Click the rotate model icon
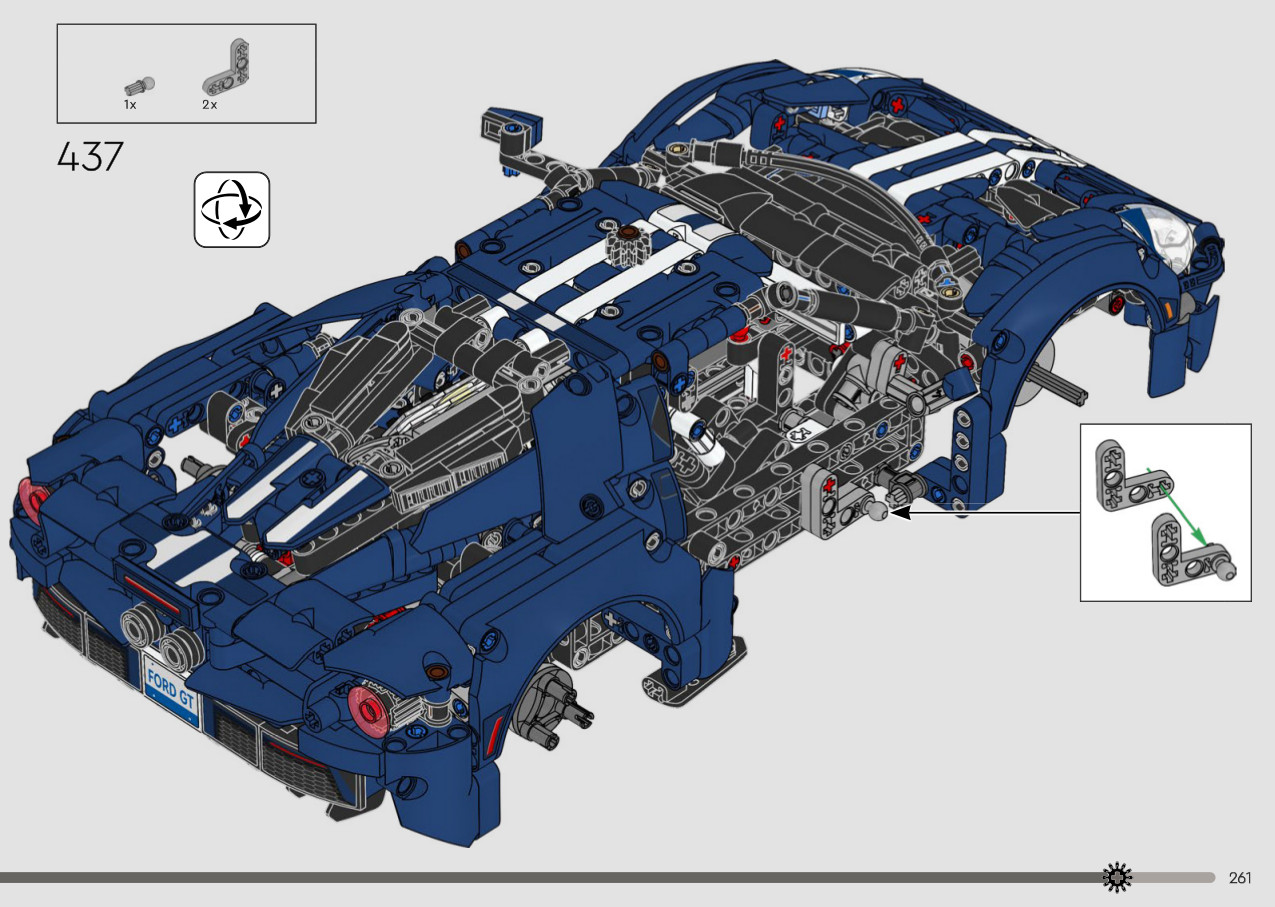 (232, 209)
